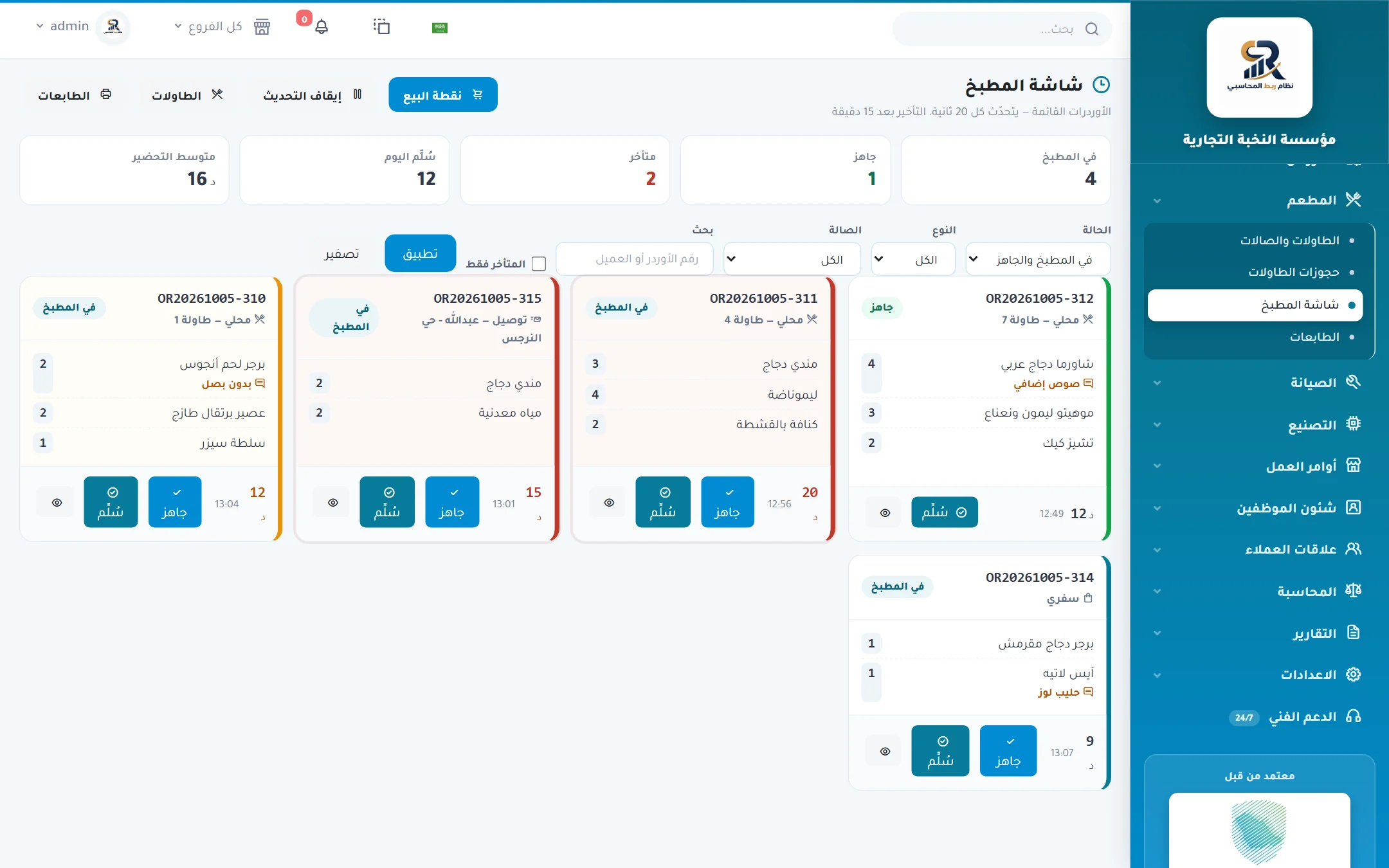Click the clock icon beside شاشة المطبخ title

click(x=1102, y=85)
